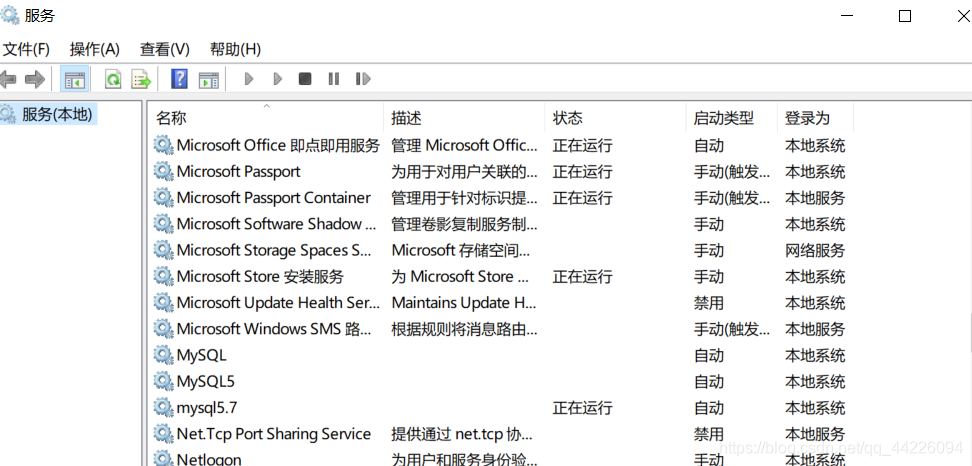The width and height of the screenshot is (972, 466).
Task: Click the Forward arrow in toolbar
Action: pos(35,79)
